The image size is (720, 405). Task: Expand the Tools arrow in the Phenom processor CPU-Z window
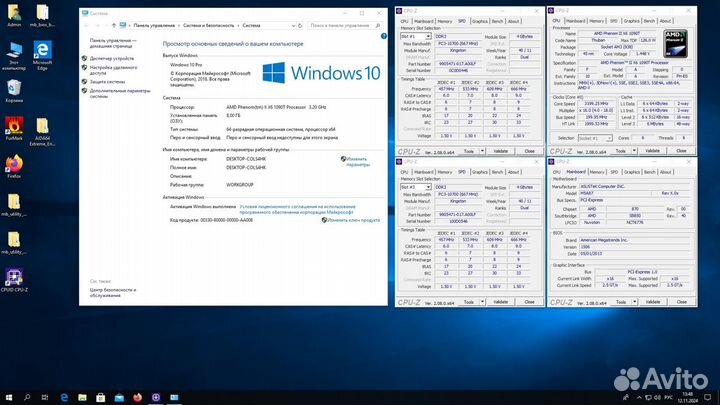point(634,151)
